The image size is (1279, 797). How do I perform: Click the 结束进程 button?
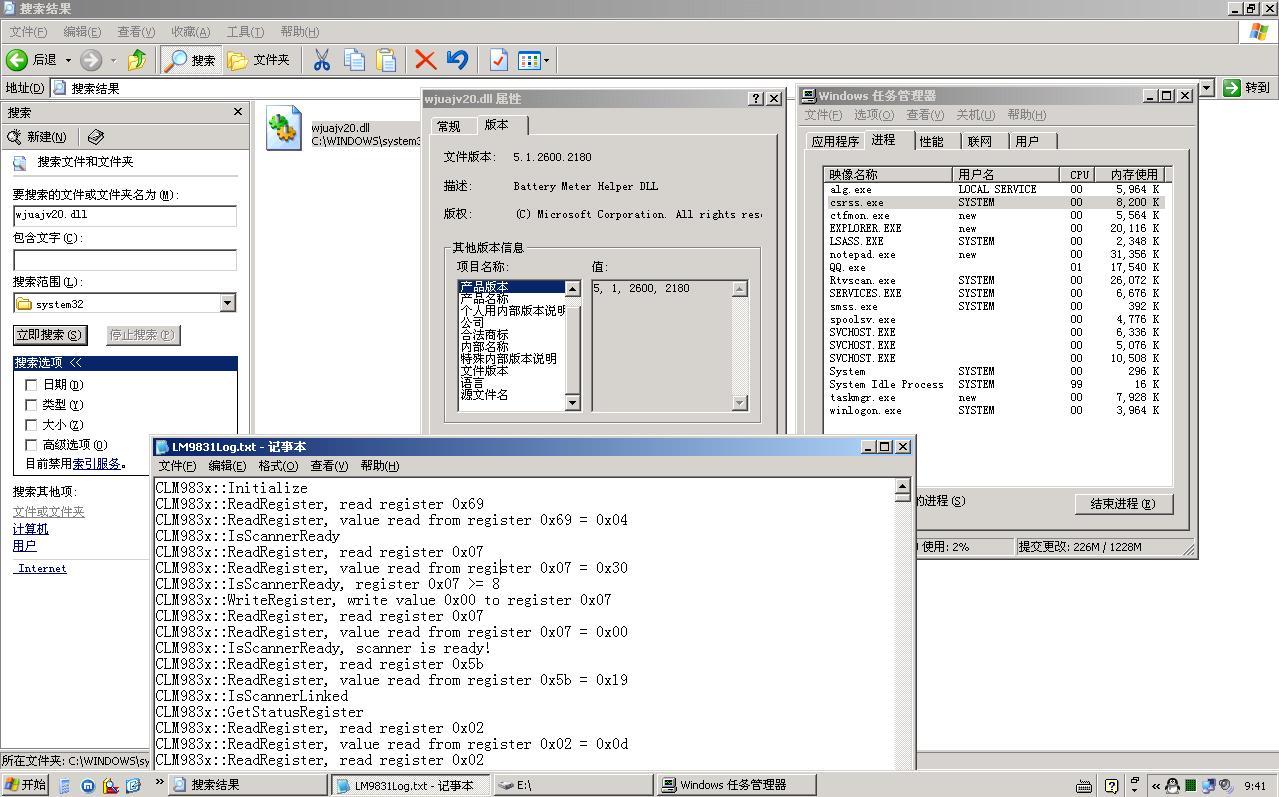pos(1123,504)
